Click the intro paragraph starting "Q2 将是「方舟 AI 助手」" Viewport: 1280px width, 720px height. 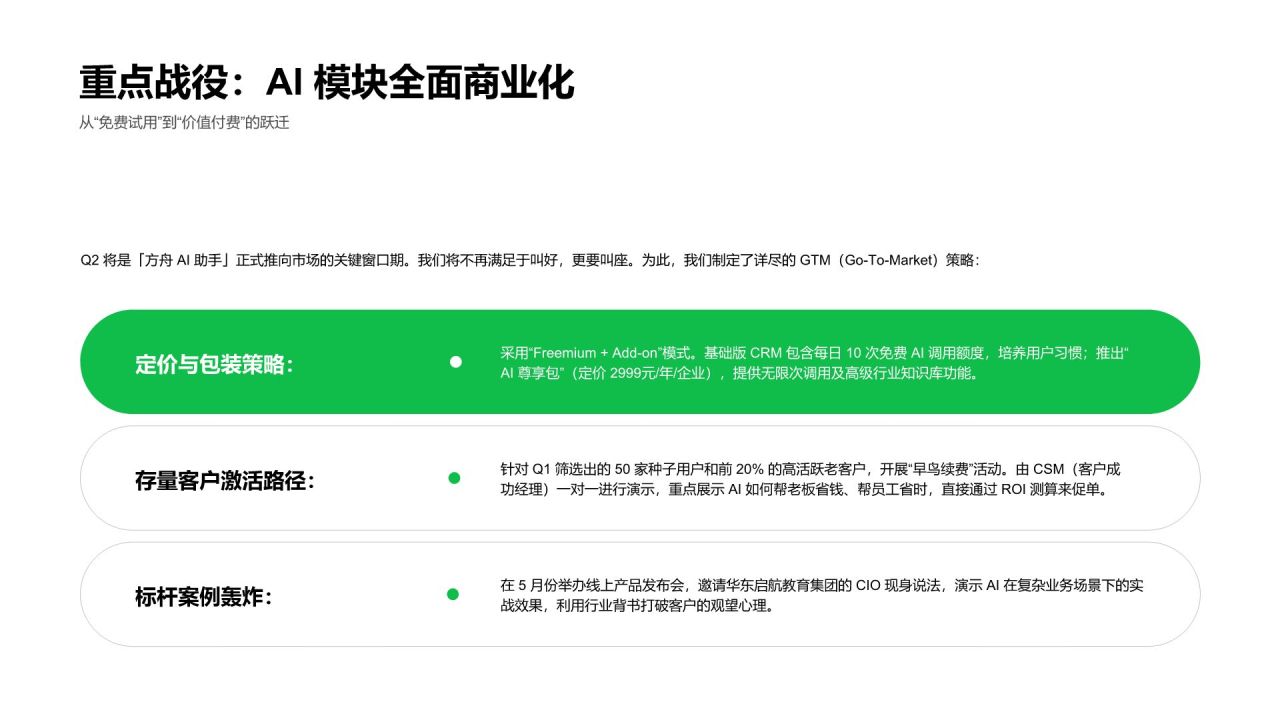(x=530, y=260)
